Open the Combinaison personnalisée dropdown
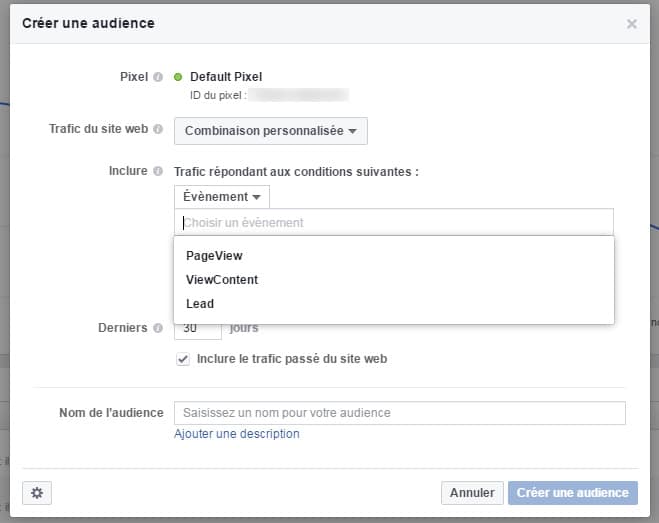This screenshot has height=523, width=659. tap(271, 131)
